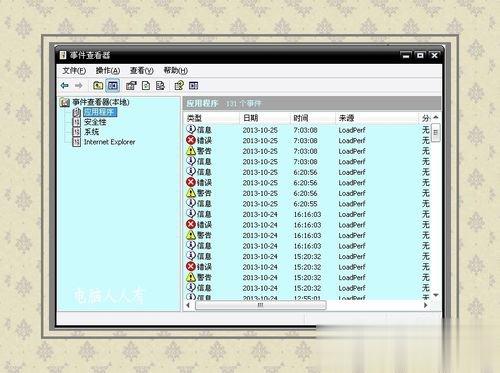Select the 警告 text at 6:20:56
Image resolution: width=500 pixels, height=373 pixels.
[x=204, y=193]
